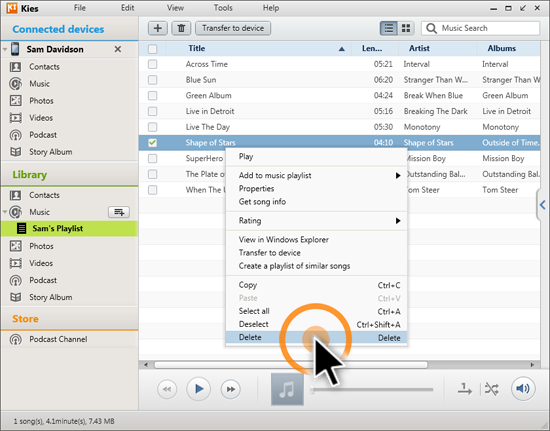
Task: Check the Across Time song checkbox
Action: [x=153, y=64]
